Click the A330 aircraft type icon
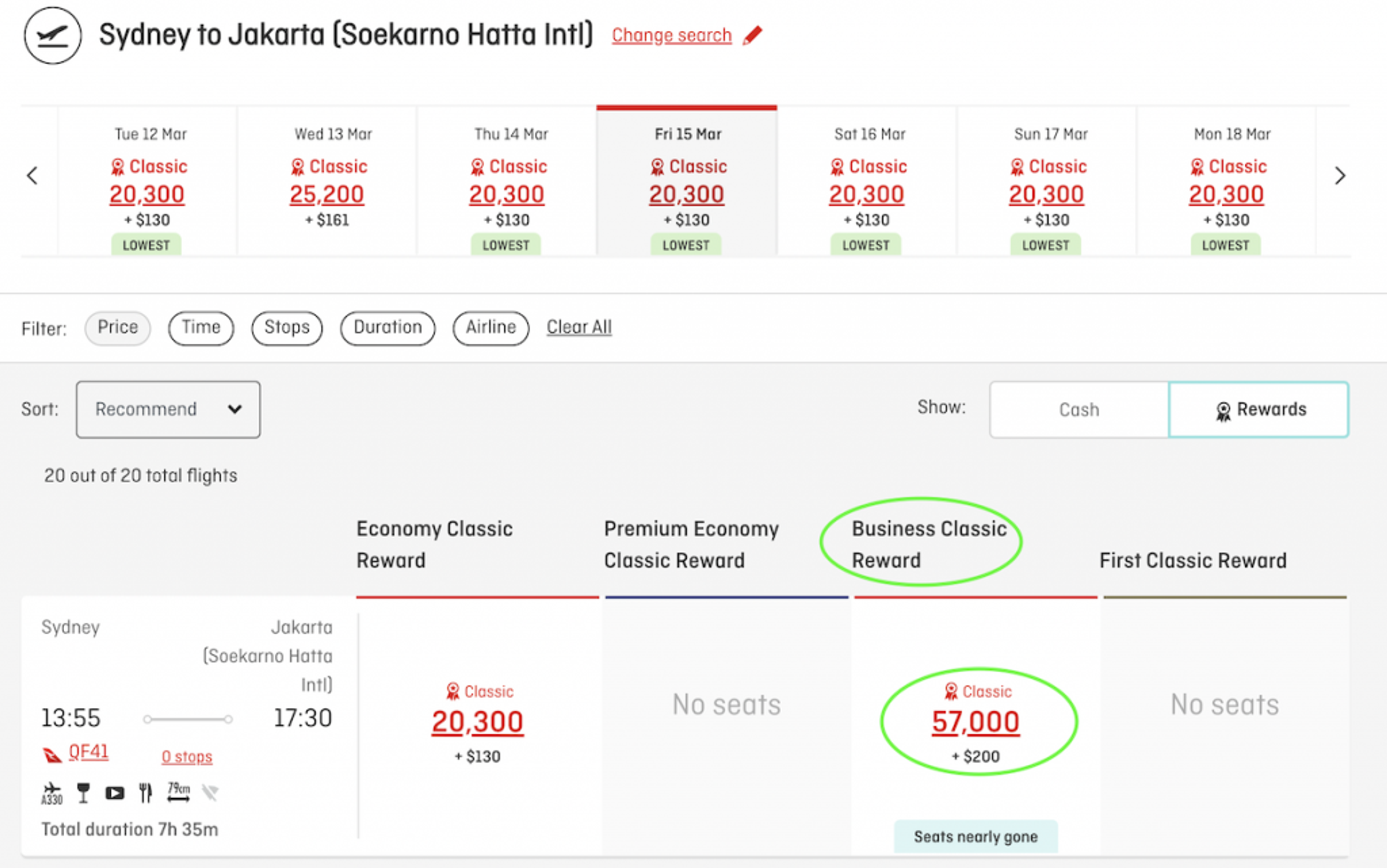This screenshot has height=868, width=1387. coord(52,793)
